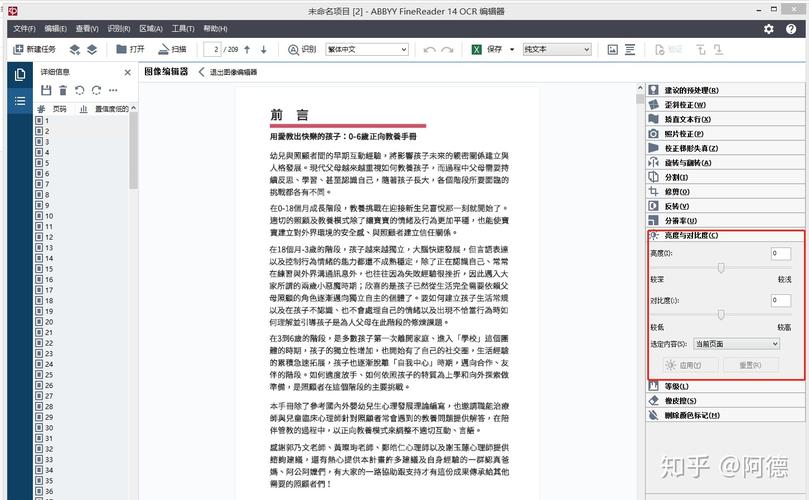The width and height of the screenshot is (809, 500).
Task: Expand the 反转(V) section
Action: [724, 205]
